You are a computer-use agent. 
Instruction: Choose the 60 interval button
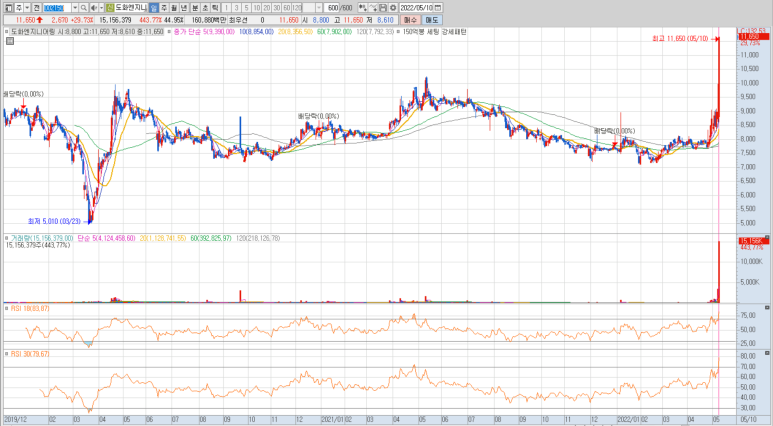click(x=287, y=8)
